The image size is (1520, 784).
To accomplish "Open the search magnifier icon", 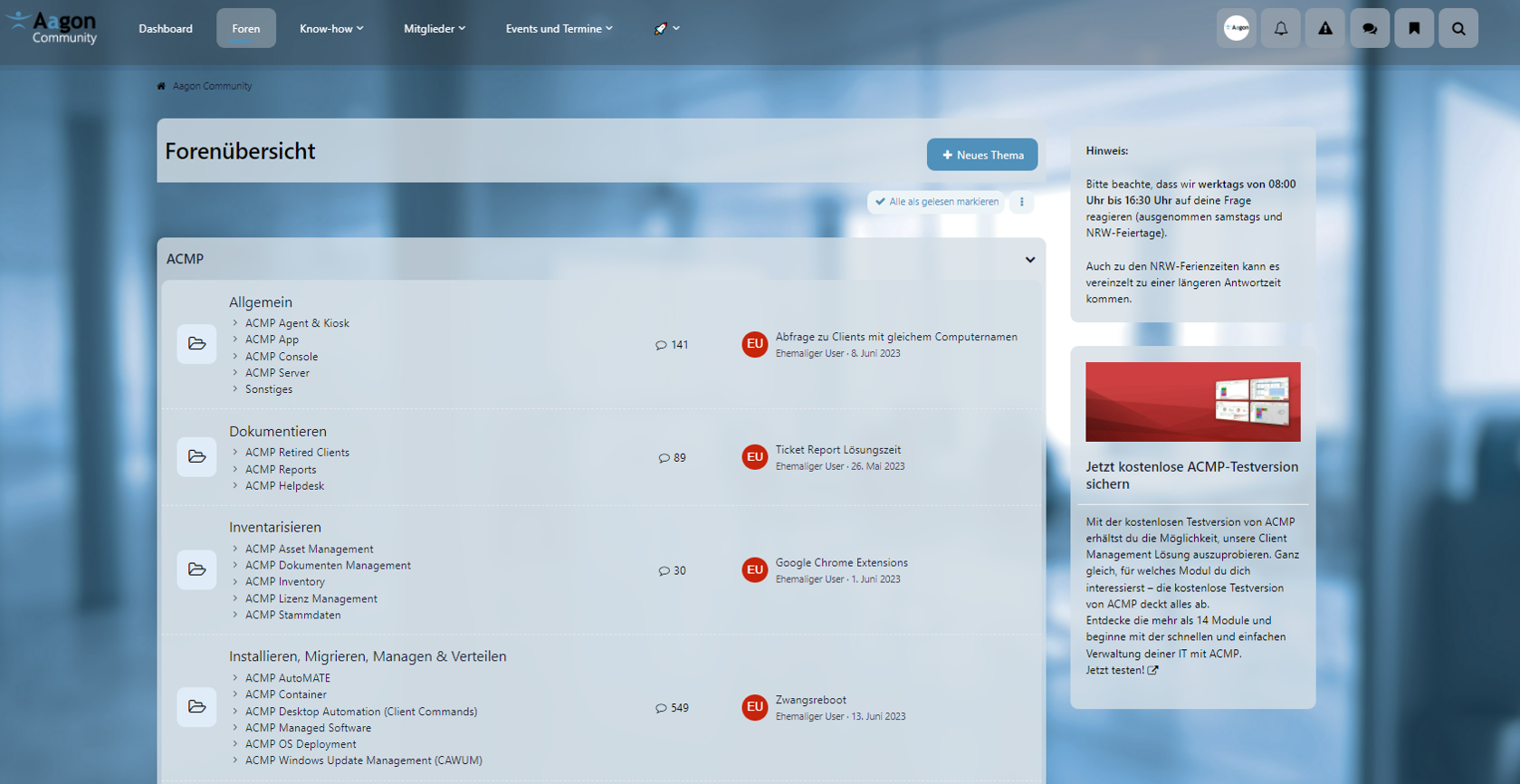I will (x=1458, y=28).
